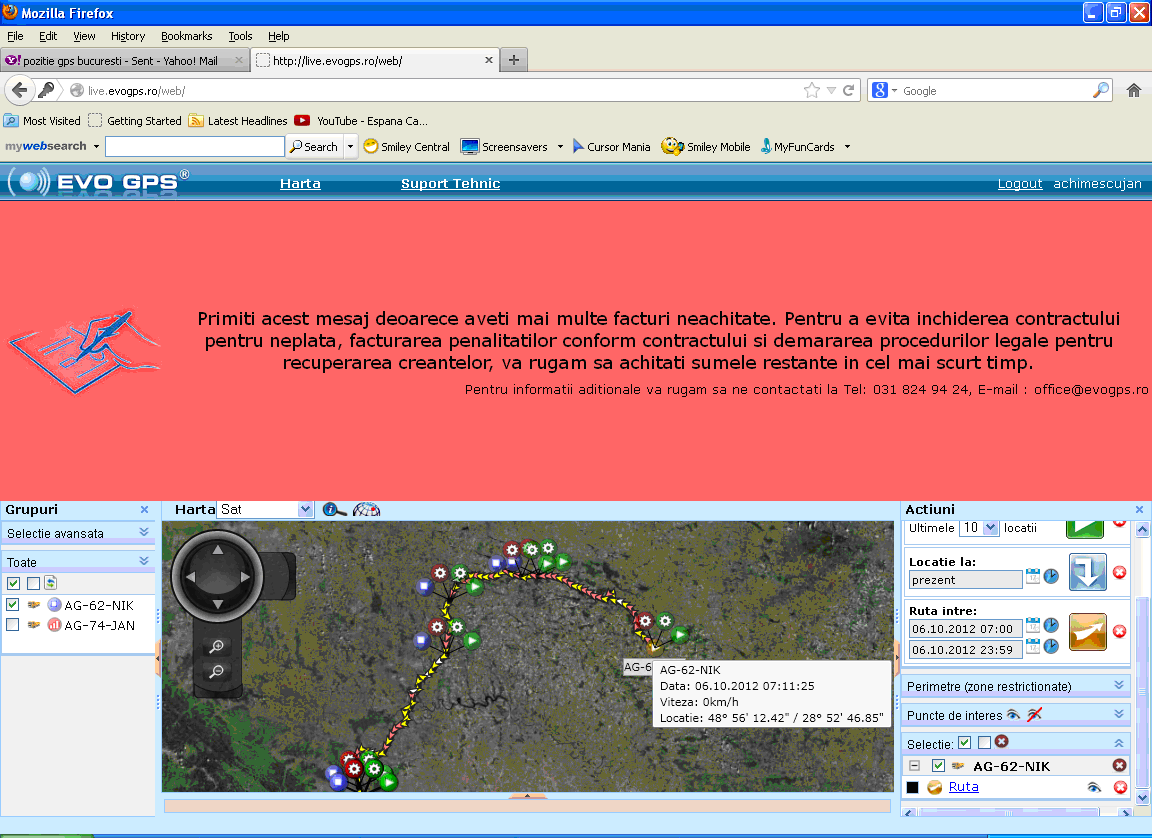1152x838 pixels.
Task: Switch to the Yahoo! Mail pozitie gps tab
Action: (123, 60)
